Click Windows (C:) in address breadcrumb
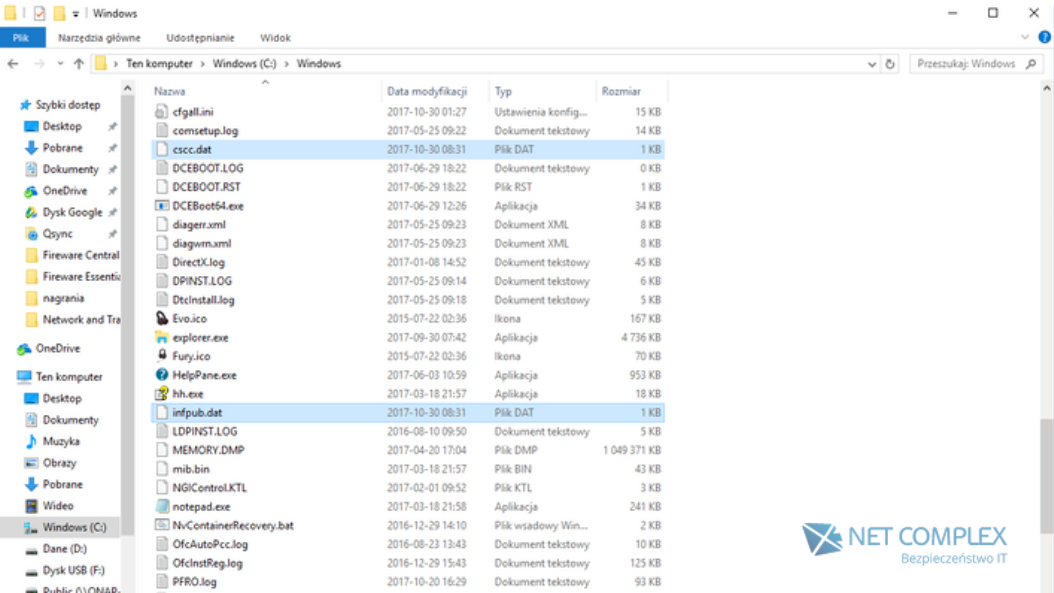Viewport: 1054px width, 593px height. tap(244, 64)
